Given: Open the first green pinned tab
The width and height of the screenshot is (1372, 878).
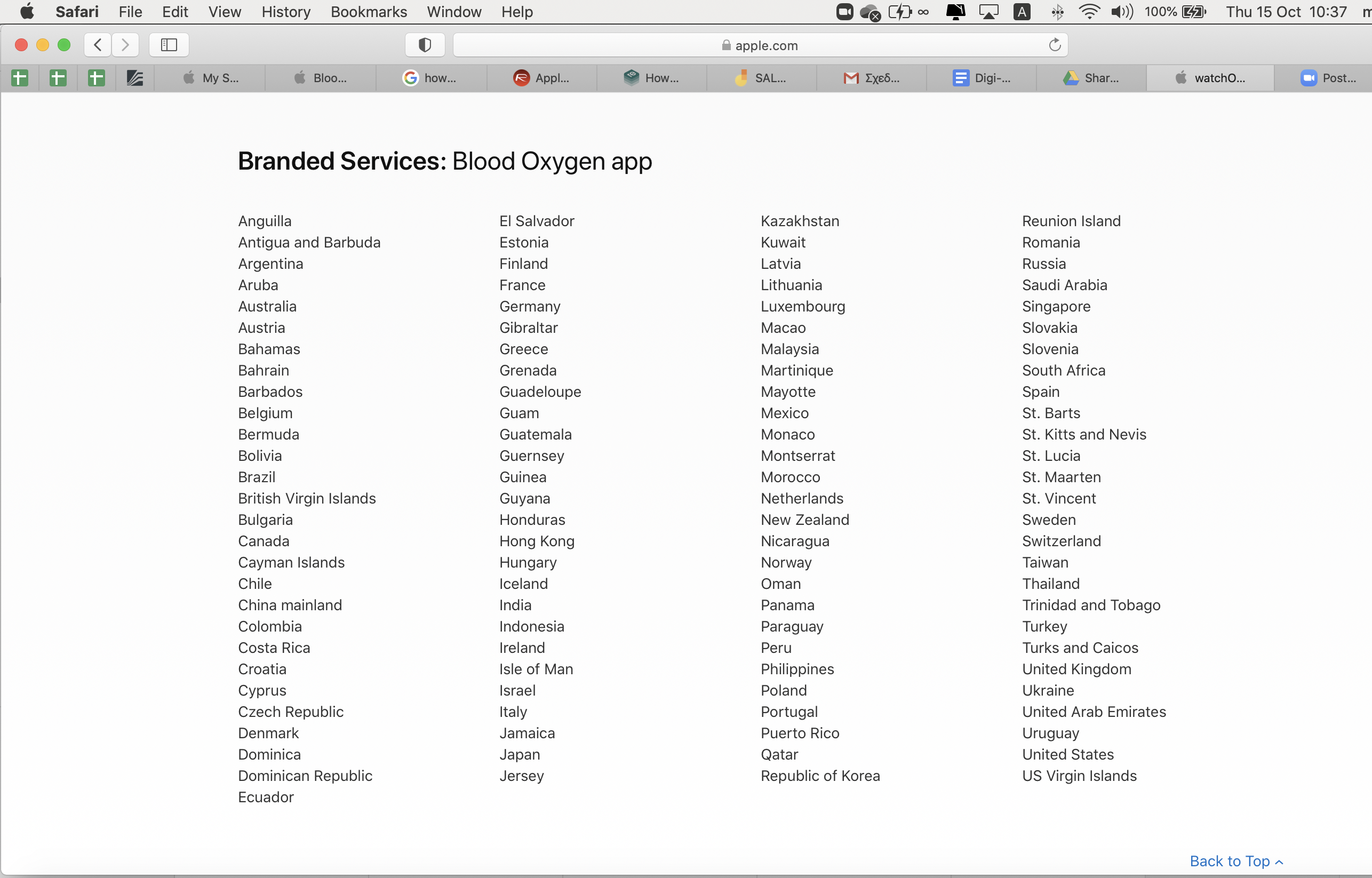Looking at the screenshot, I should [20, 78].
